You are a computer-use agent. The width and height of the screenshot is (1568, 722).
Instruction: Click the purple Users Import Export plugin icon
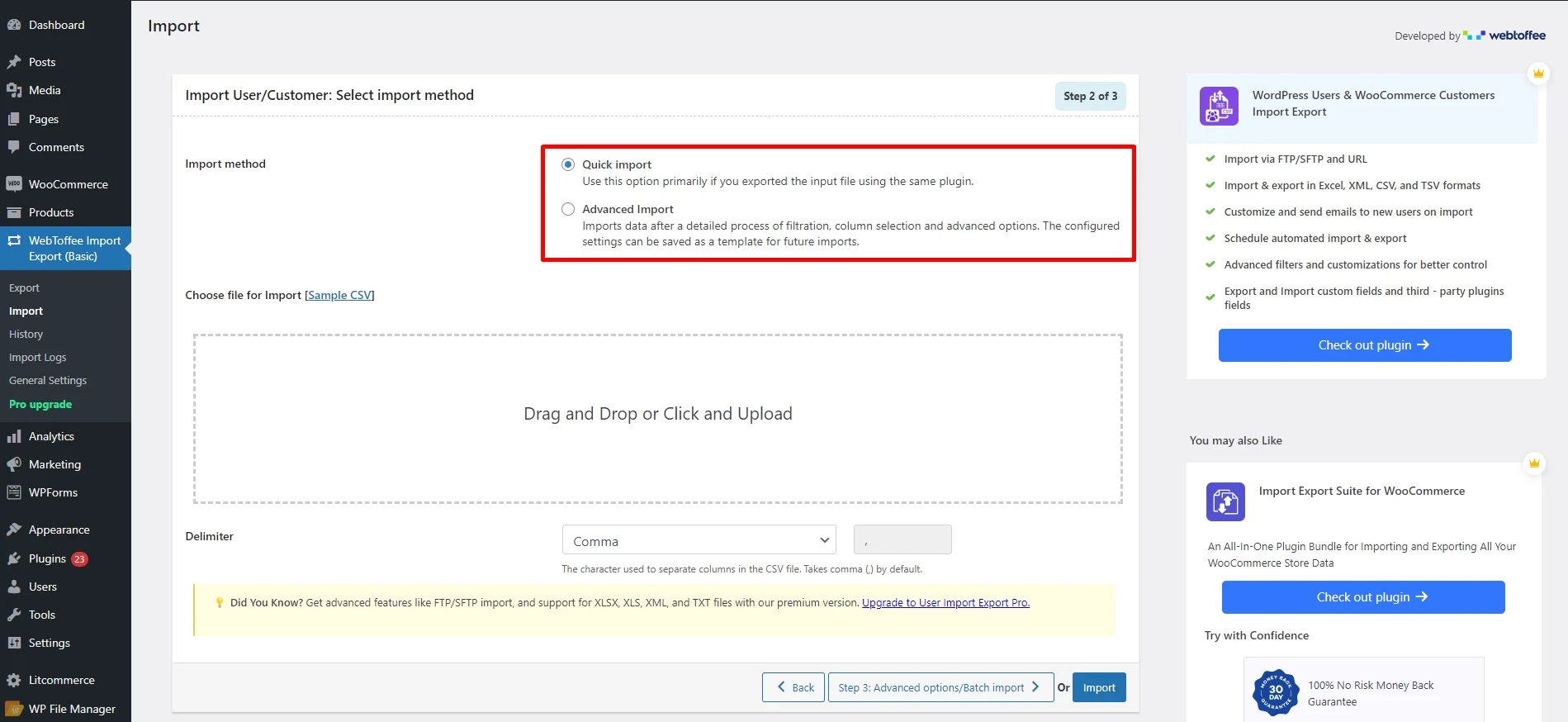[1219, 106]
